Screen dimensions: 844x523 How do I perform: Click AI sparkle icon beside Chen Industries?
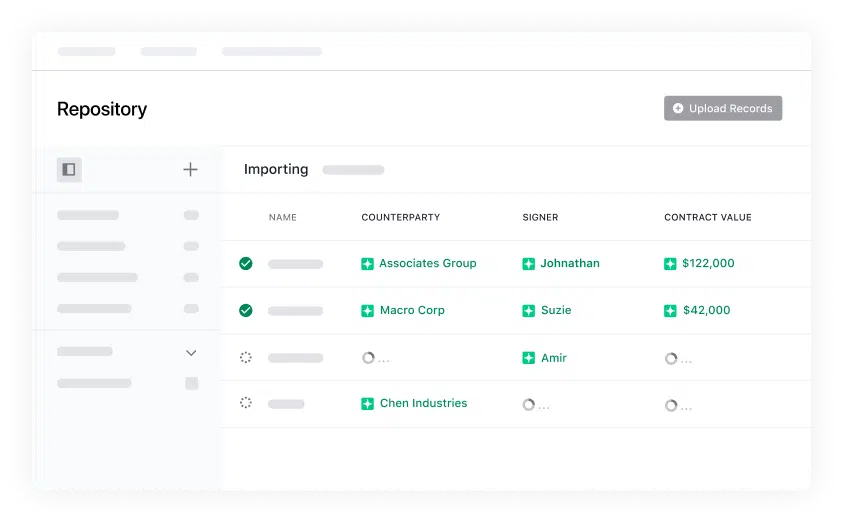(367, 404)
